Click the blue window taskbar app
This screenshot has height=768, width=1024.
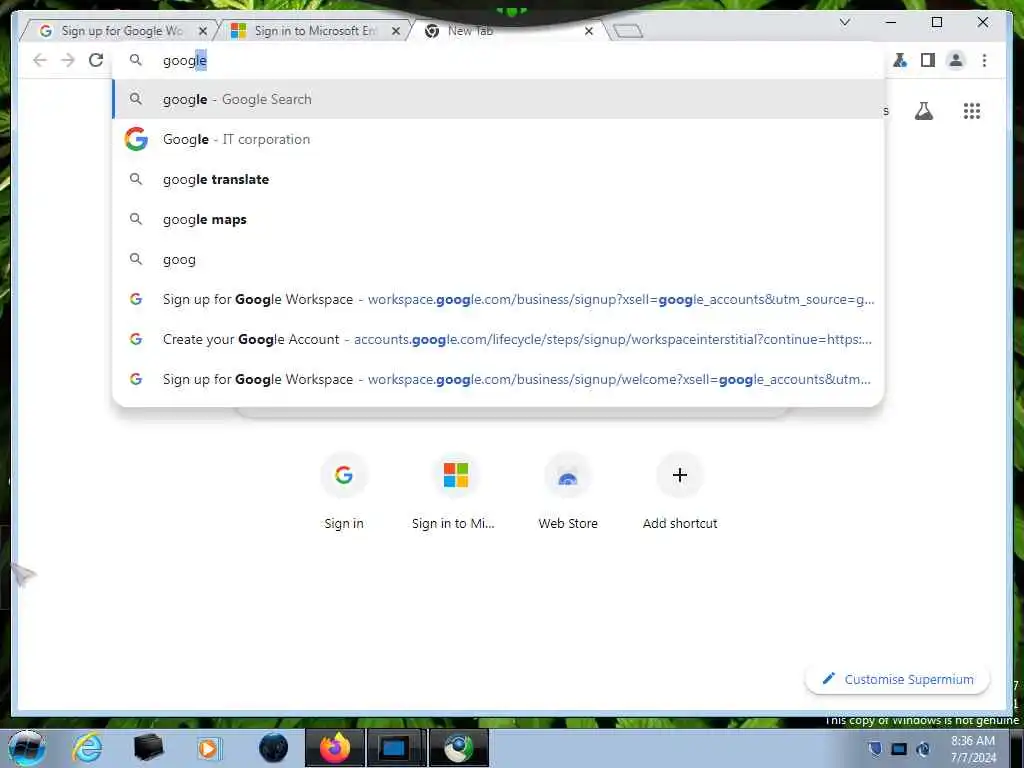[x=396, y=748]
